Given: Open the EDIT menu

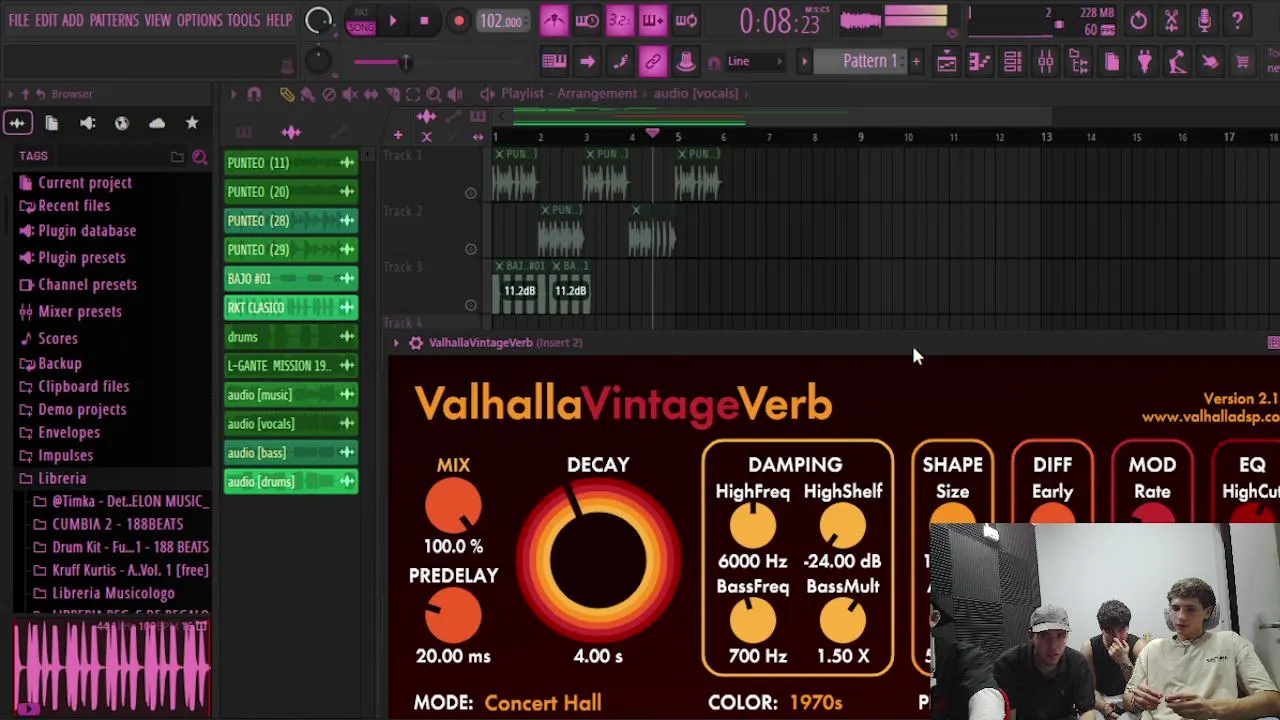Looking at the screenshot, I should [46, 20].
